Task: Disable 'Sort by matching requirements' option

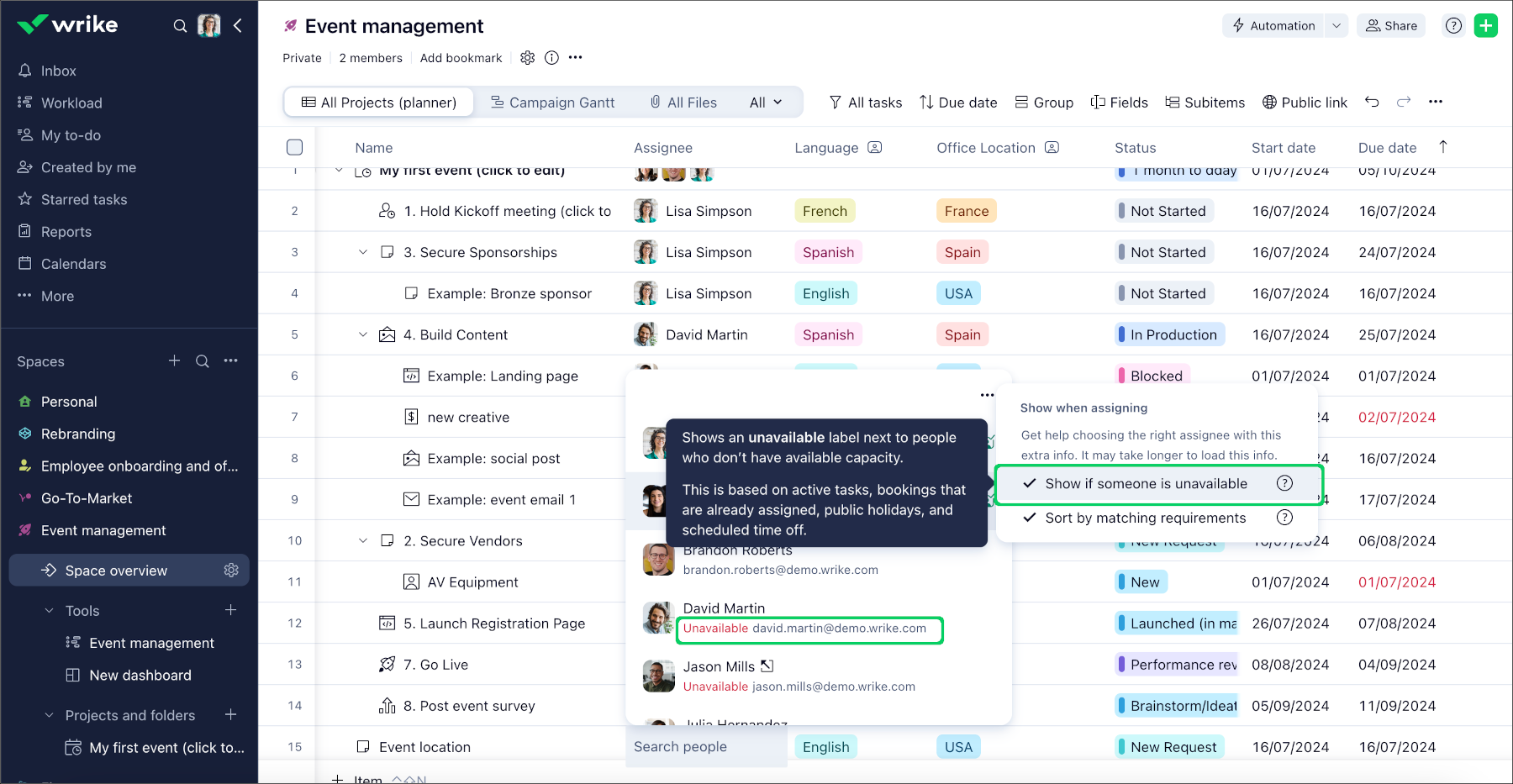Action: point(1029,518)
